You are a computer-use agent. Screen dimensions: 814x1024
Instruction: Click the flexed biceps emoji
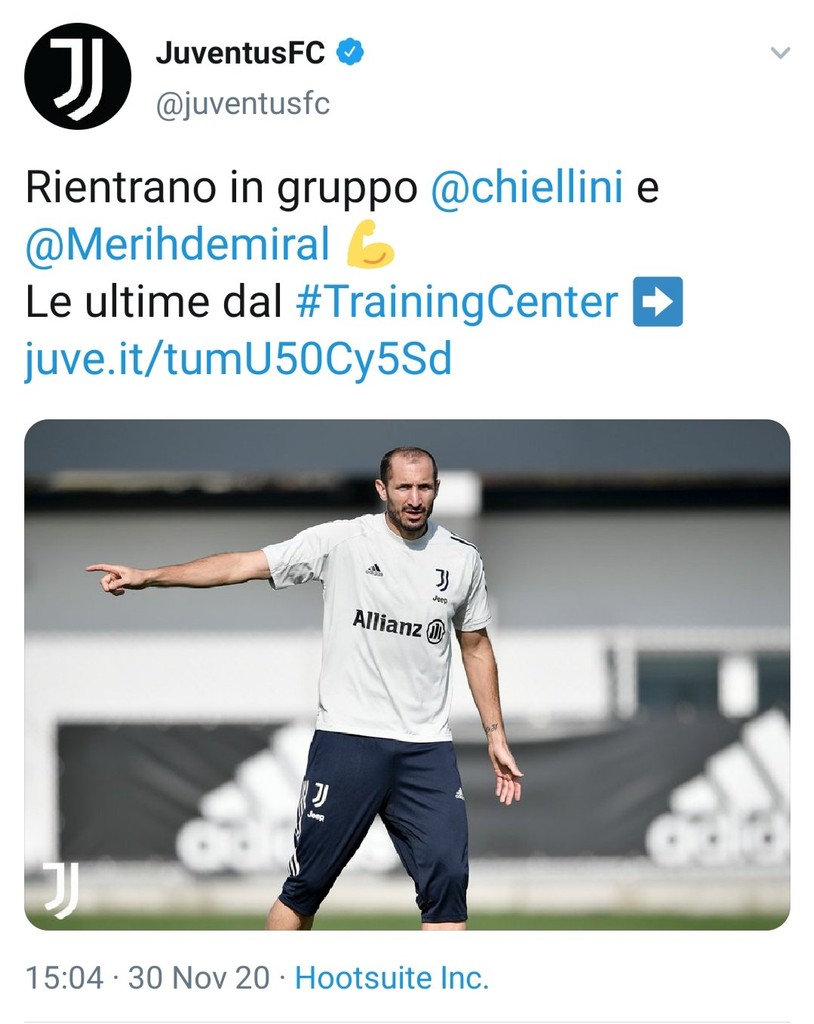[370, 244]
